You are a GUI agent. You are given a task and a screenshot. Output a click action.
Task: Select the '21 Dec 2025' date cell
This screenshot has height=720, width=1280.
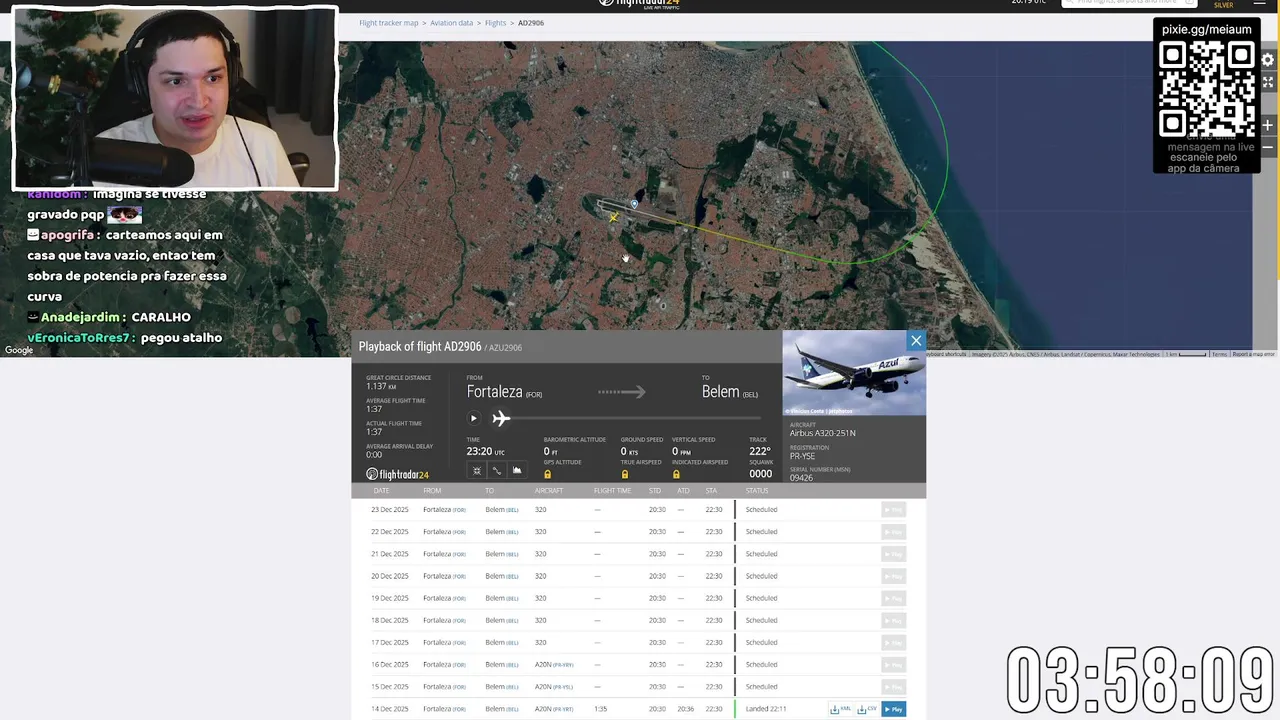point(390,554)
